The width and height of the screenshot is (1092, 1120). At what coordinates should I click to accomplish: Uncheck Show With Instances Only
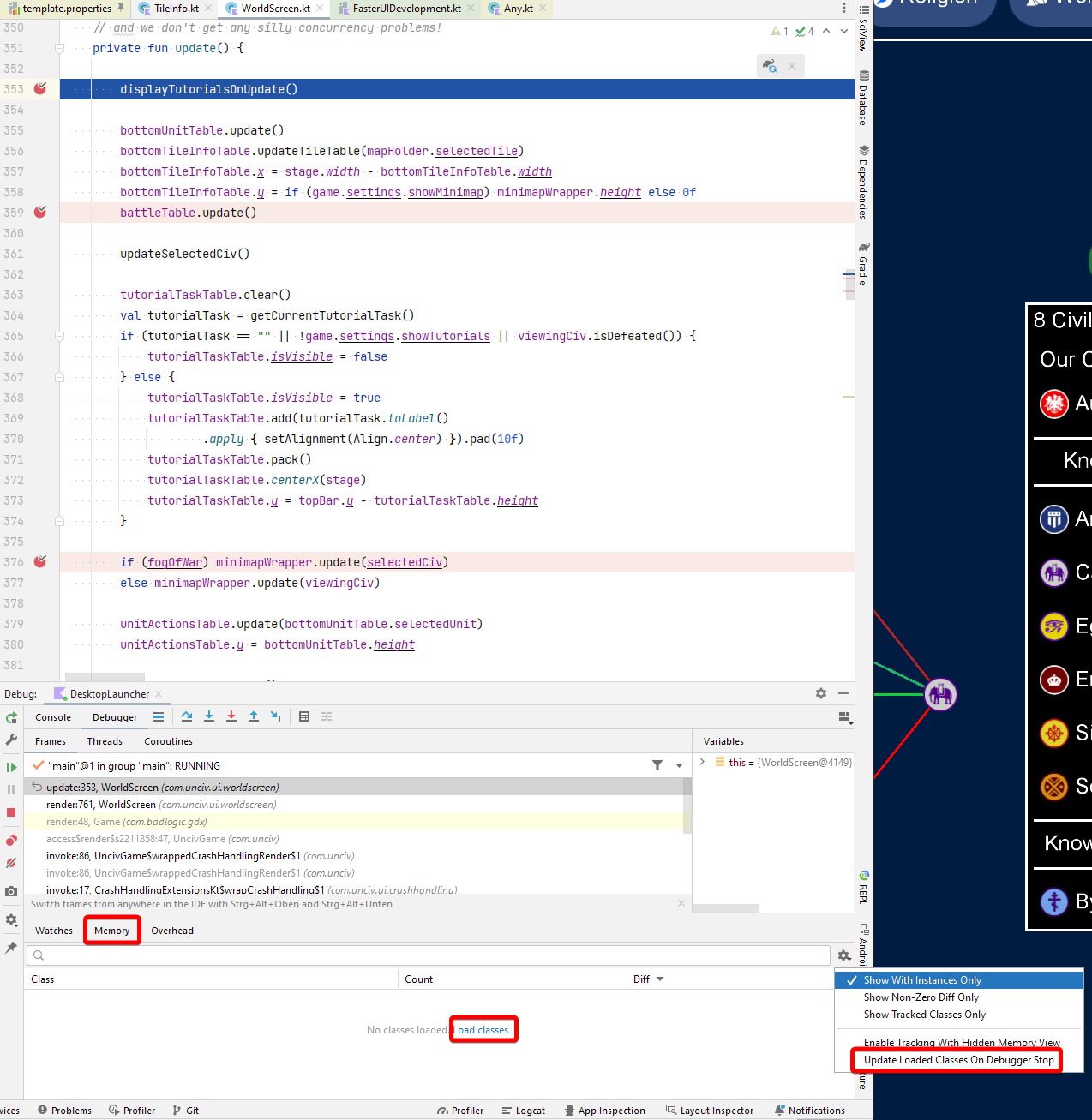923,979
